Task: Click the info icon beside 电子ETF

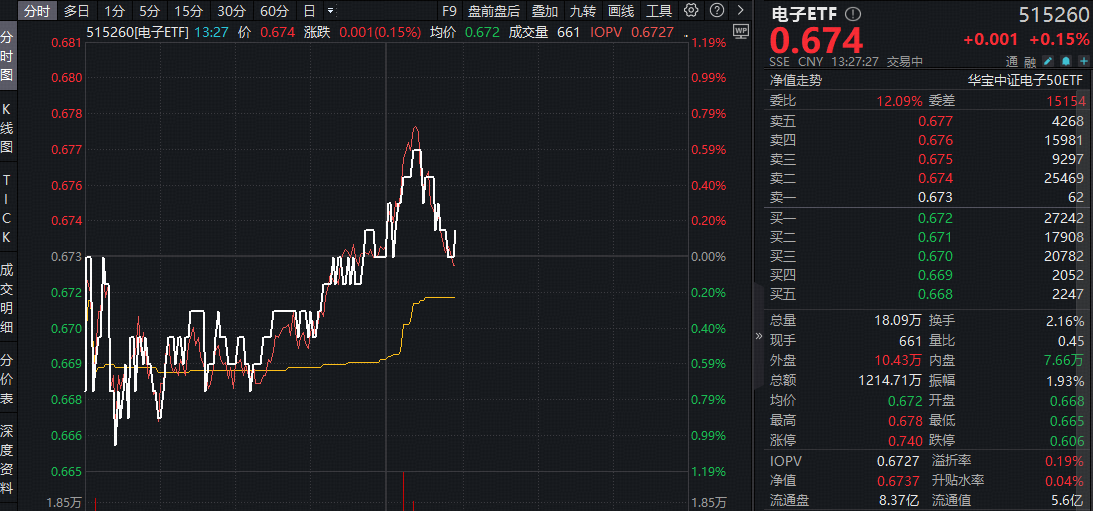Action: 852,14
